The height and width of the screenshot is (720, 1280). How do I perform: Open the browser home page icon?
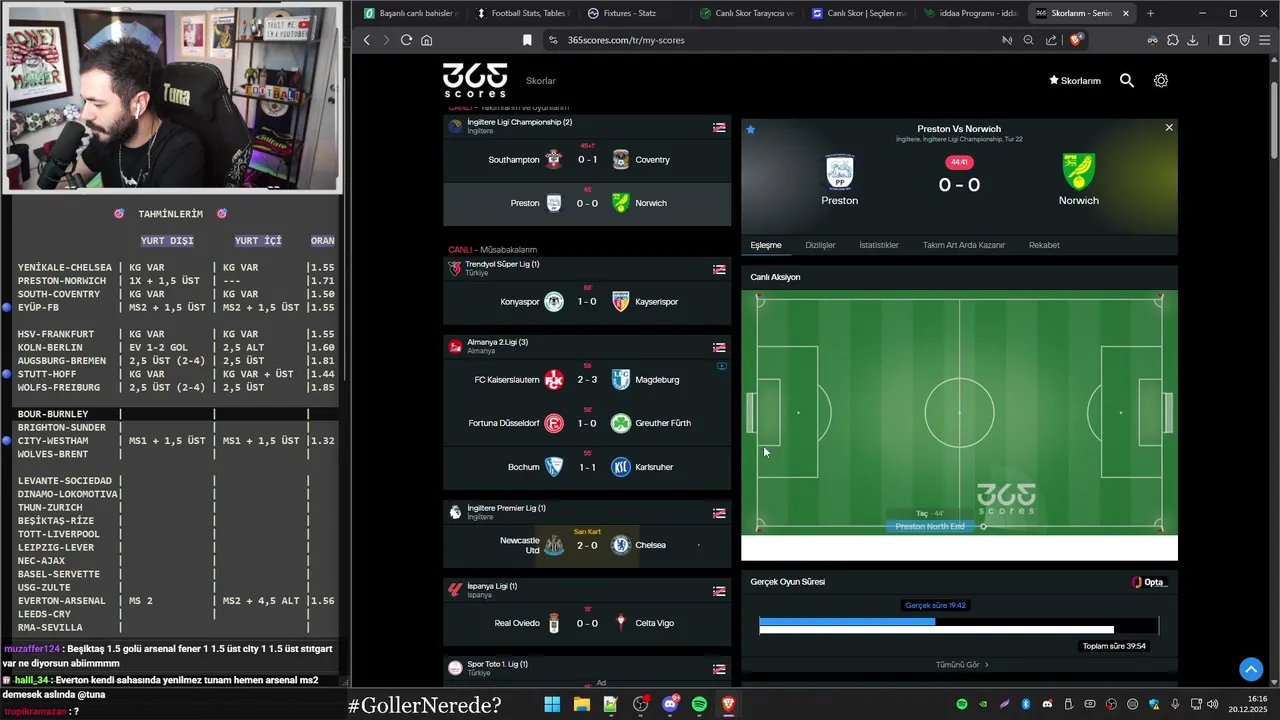pos(426,40)
